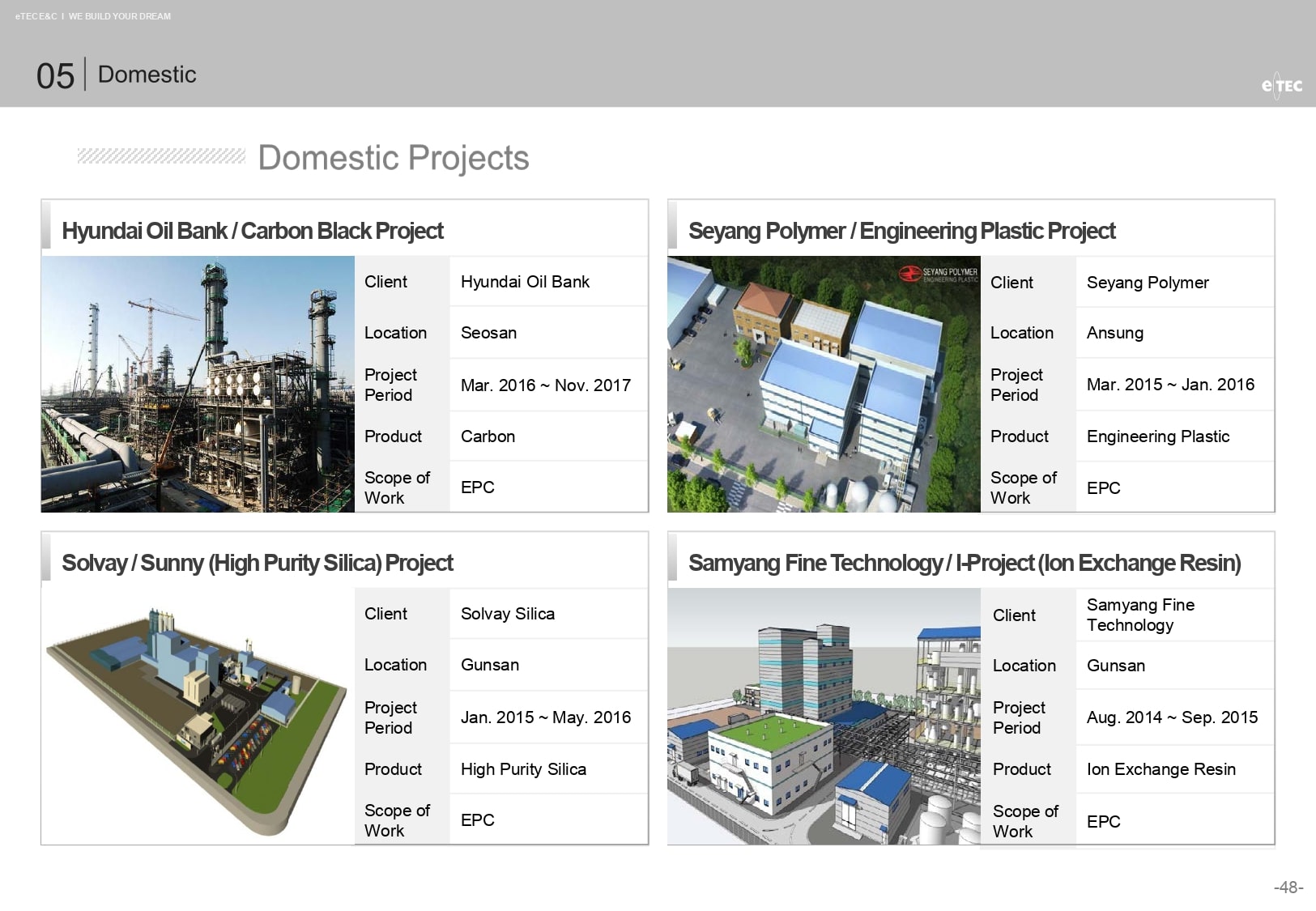Select 'Samyang Fine Technology / I-Project' title

[965, 563]
